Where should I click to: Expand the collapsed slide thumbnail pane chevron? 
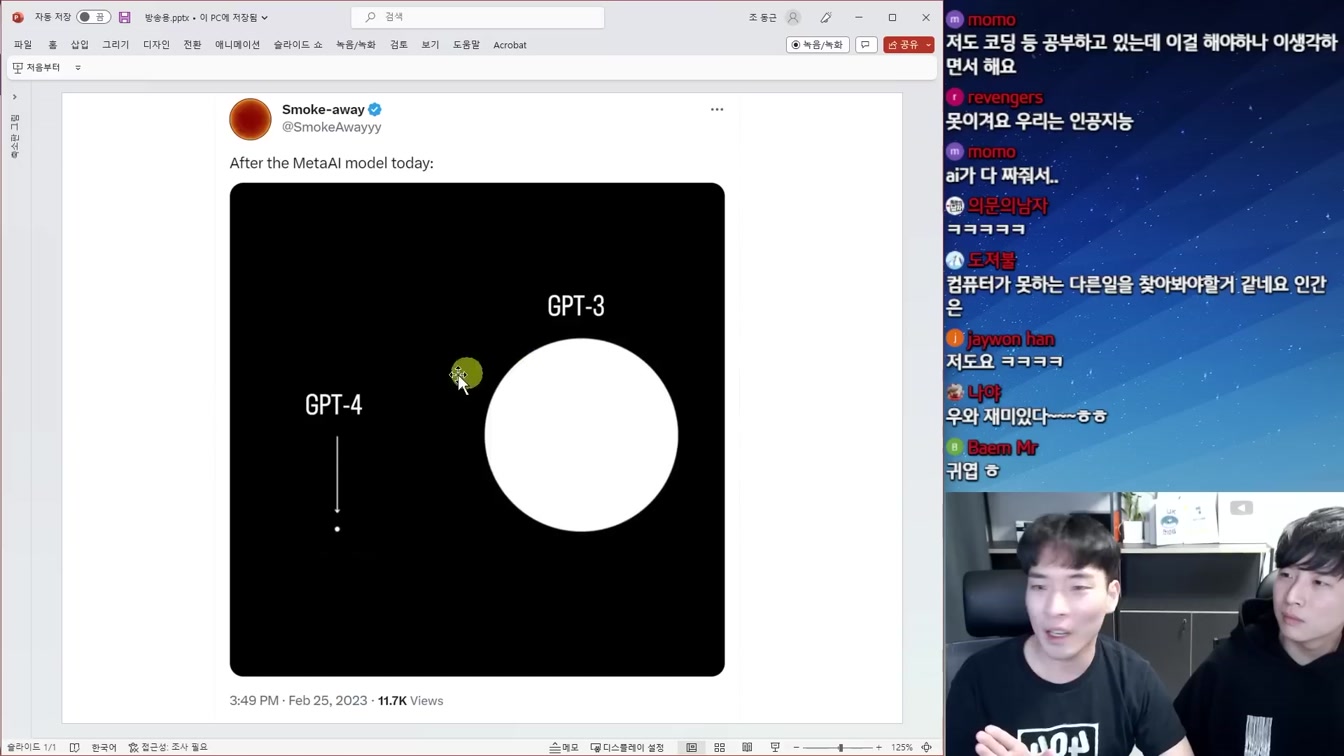15,97
